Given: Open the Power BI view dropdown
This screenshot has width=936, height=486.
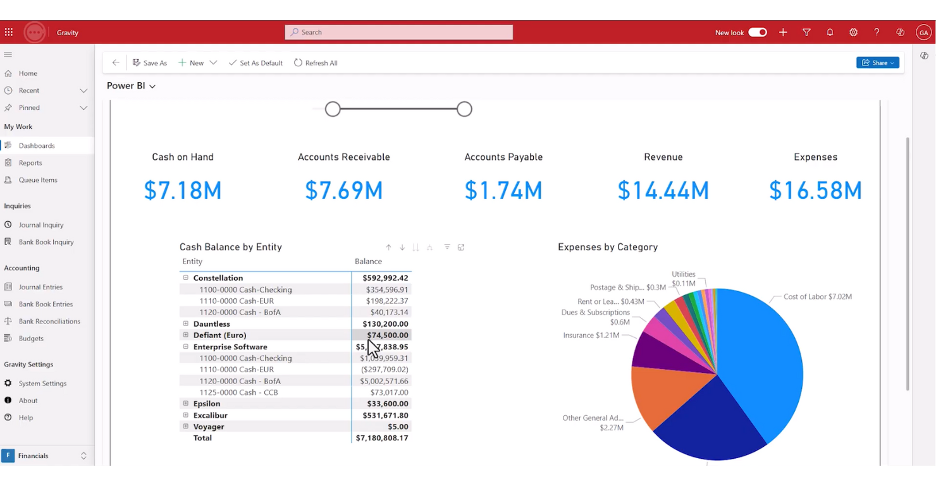Looking at the screenshot, I should 152,87.
